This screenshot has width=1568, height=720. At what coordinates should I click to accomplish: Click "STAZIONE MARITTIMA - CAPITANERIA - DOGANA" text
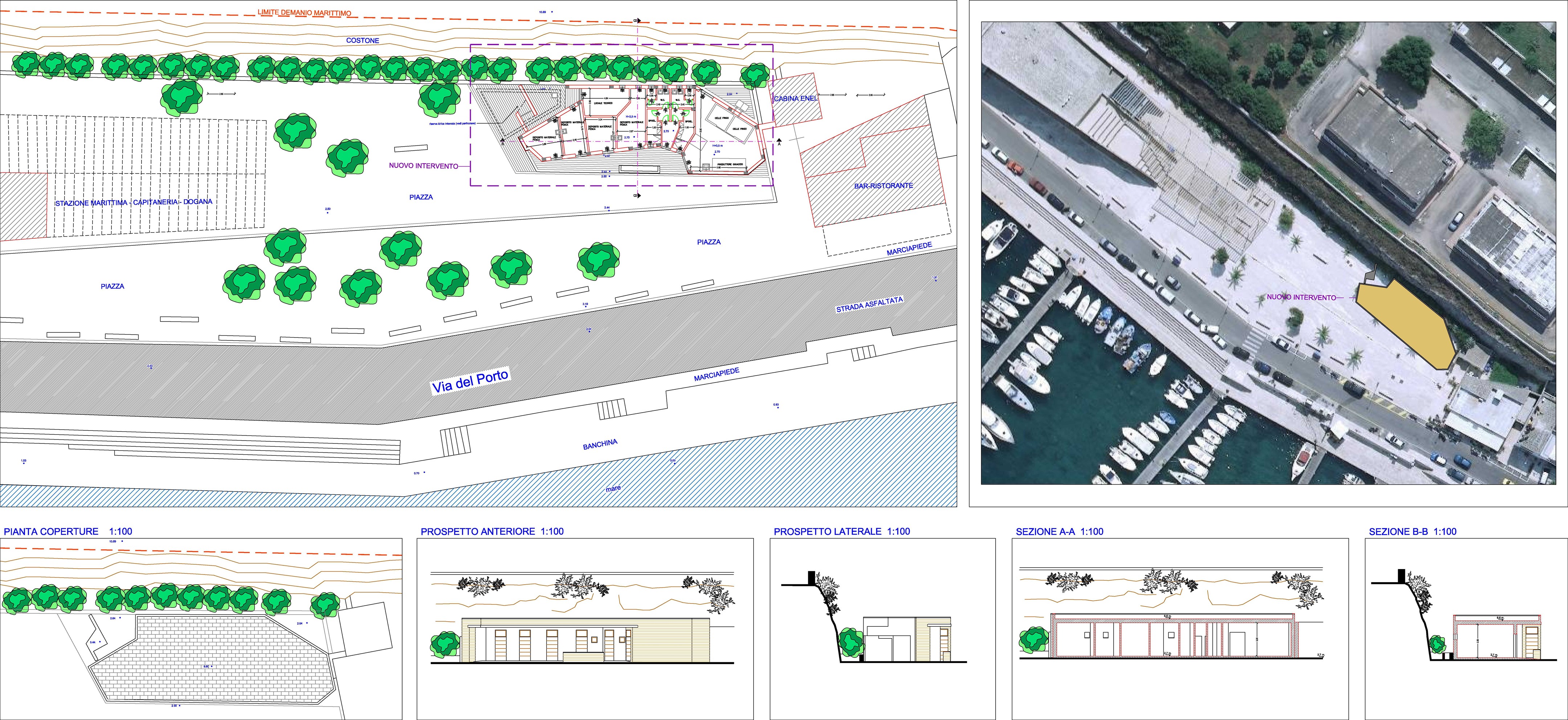(134, 202)
